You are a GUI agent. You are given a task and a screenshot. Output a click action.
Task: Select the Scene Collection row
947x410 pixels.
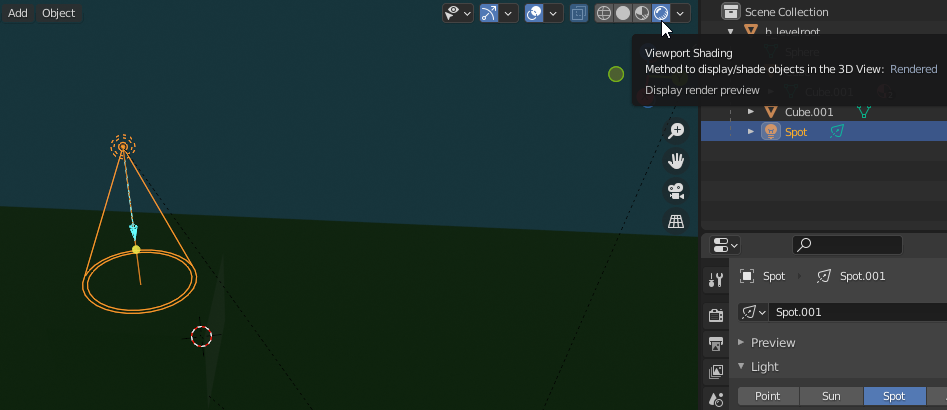[x=824, y=11]
